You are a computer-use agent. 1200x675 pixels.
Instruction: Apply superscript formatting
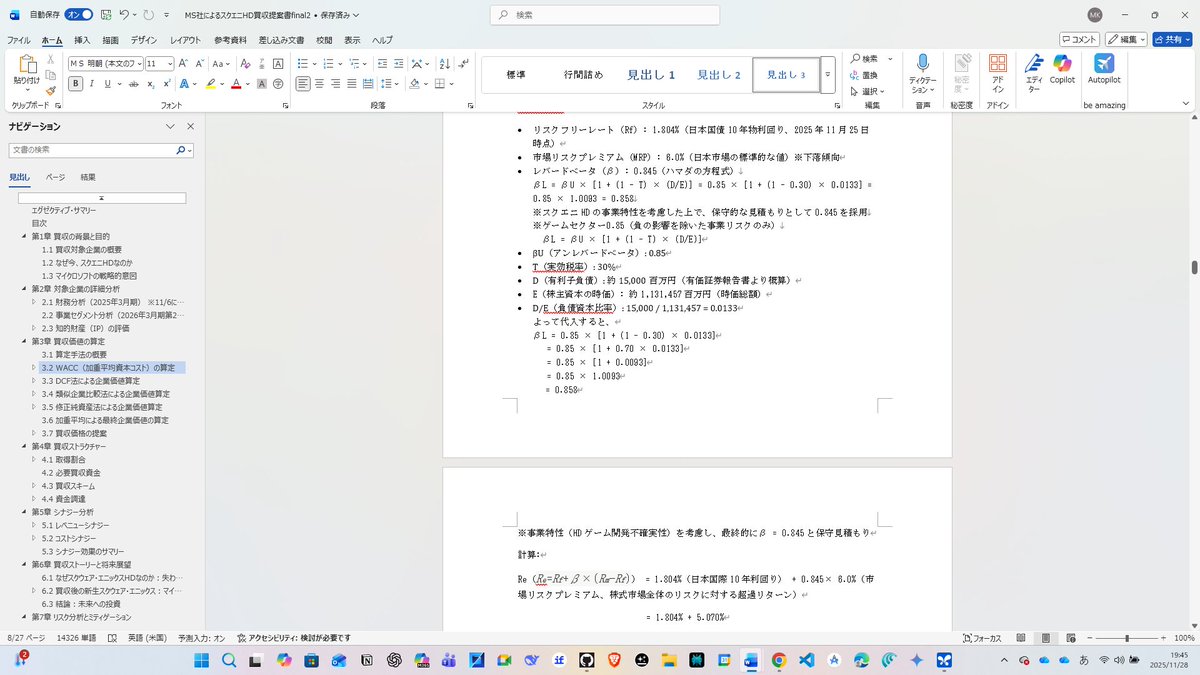168,84
